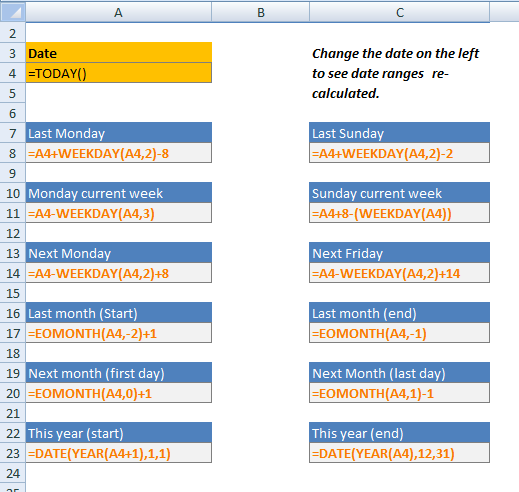Select formula =EOMONTH(A4,1)-1
Viewport: 519px width, 492px height.
tap(399, 393)
